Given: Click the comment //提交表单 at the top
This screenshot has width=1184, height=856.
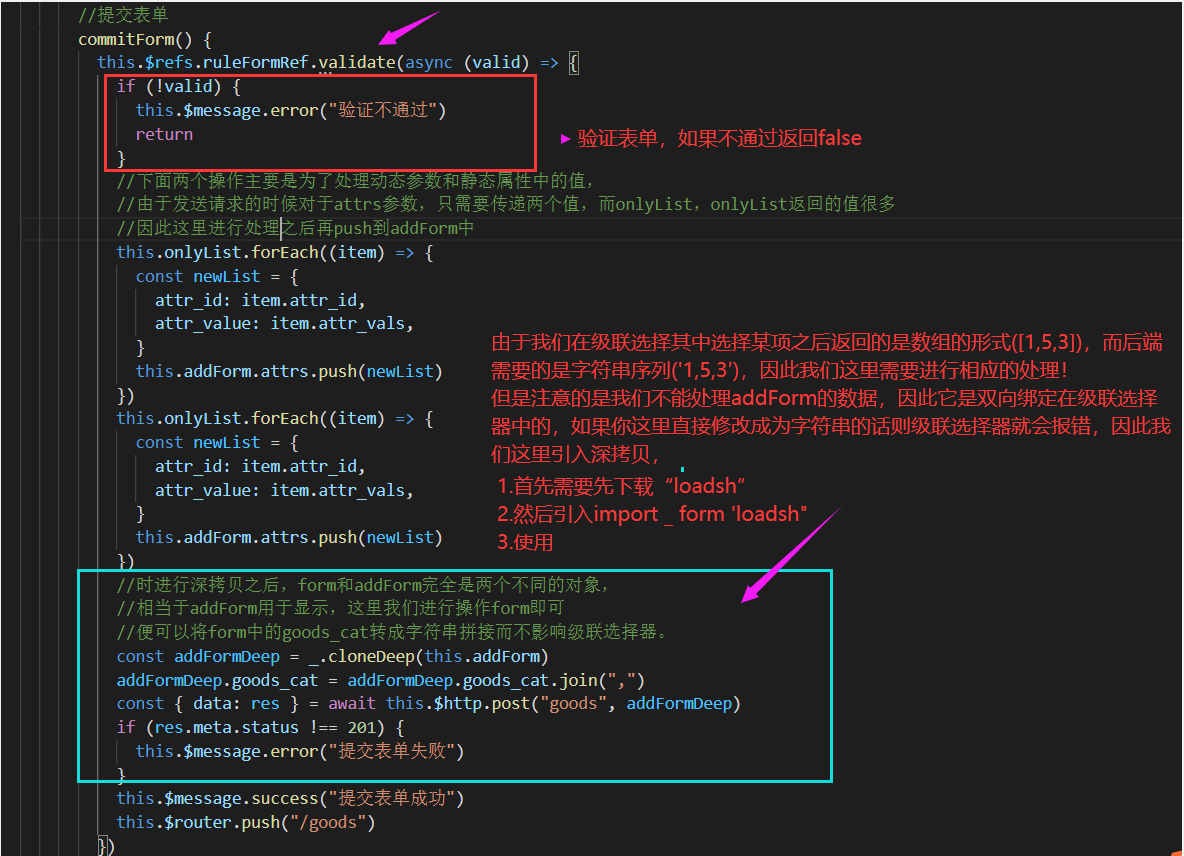Looking at the screenshot, I should click(x=123, y=15).
